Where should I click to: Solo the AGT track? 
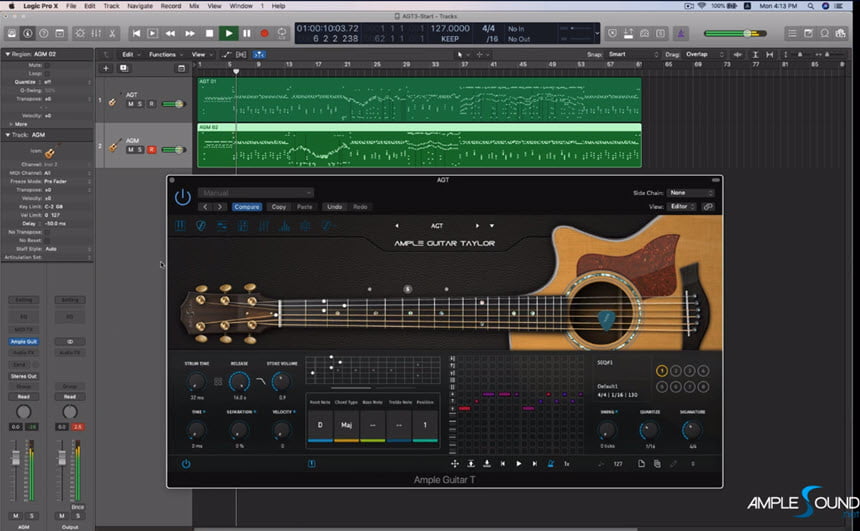point(139,104)
